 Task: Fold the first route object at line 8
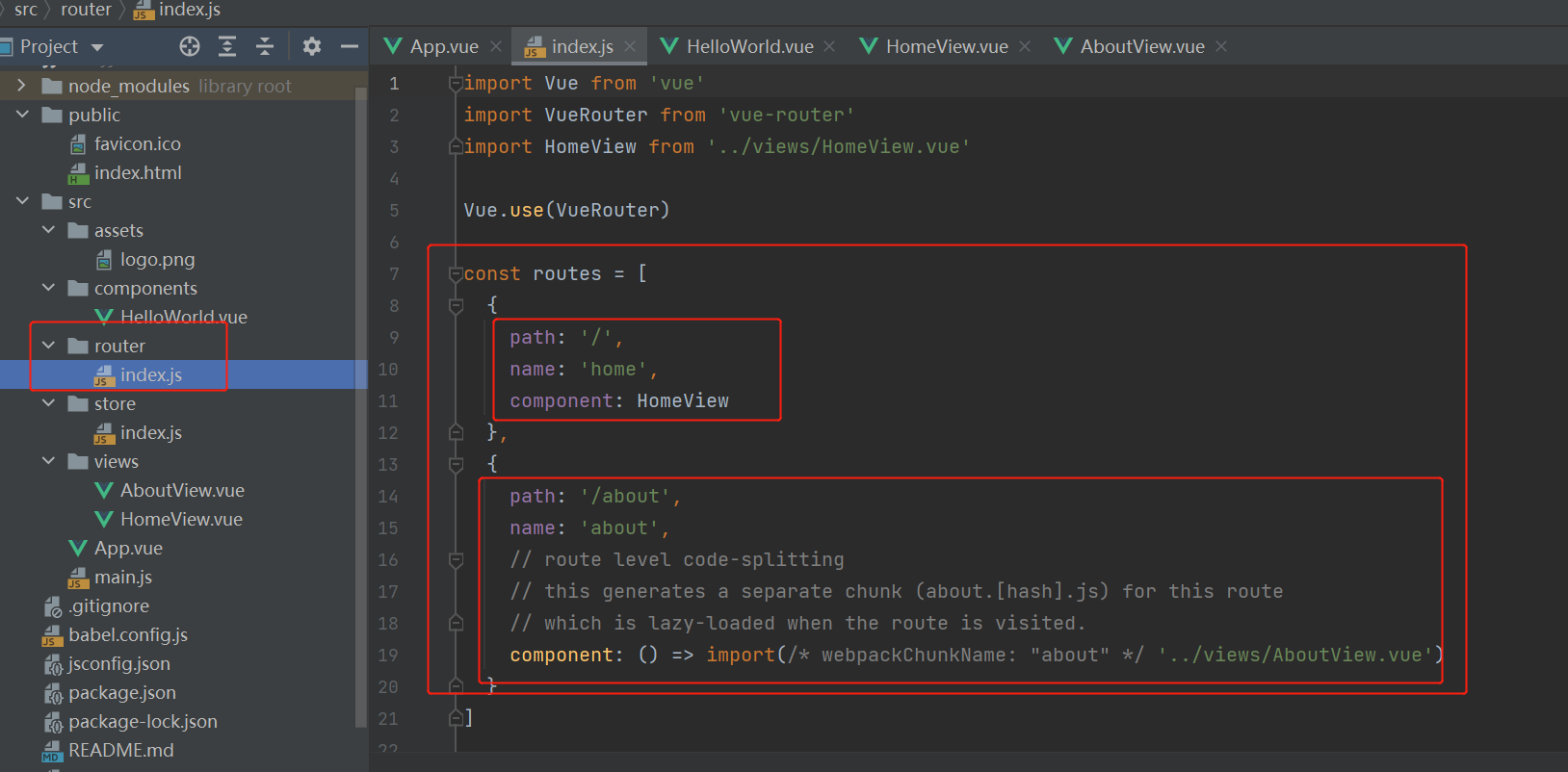click(x=456, y=306)
